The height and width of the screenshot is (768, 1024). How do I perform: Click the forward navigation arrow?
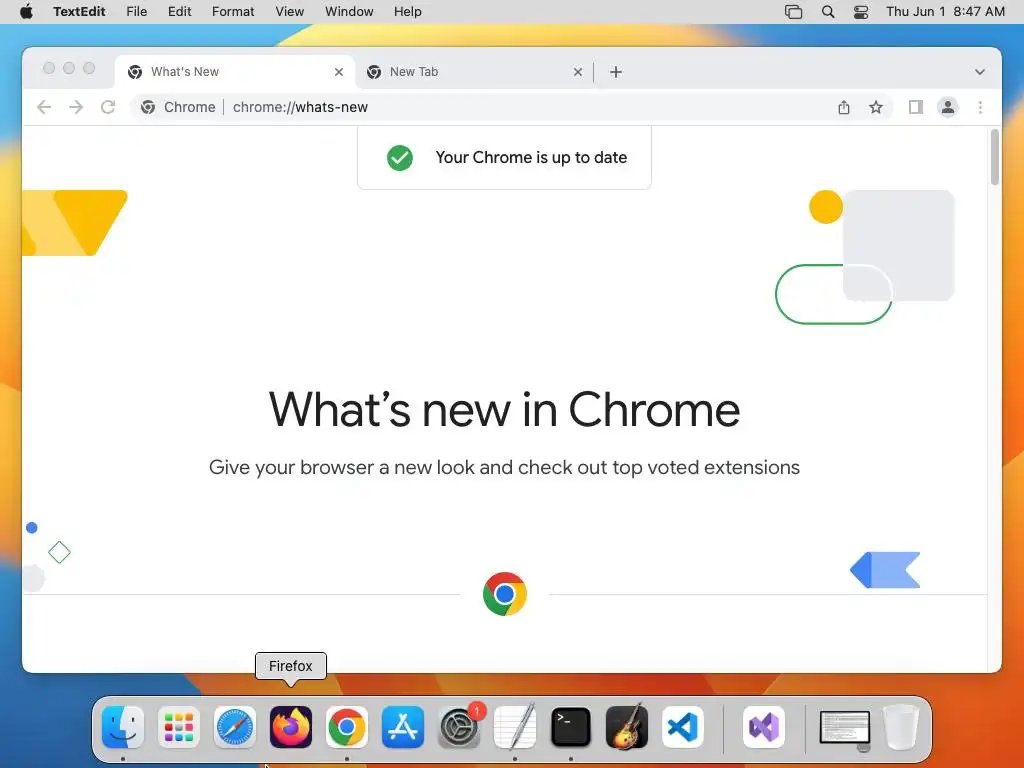(76, 107)
